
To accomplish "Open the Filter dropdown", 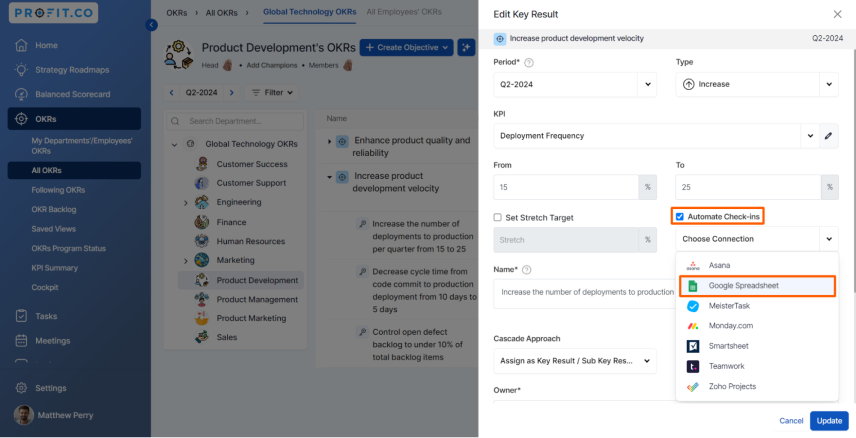I will click(272, 93).
